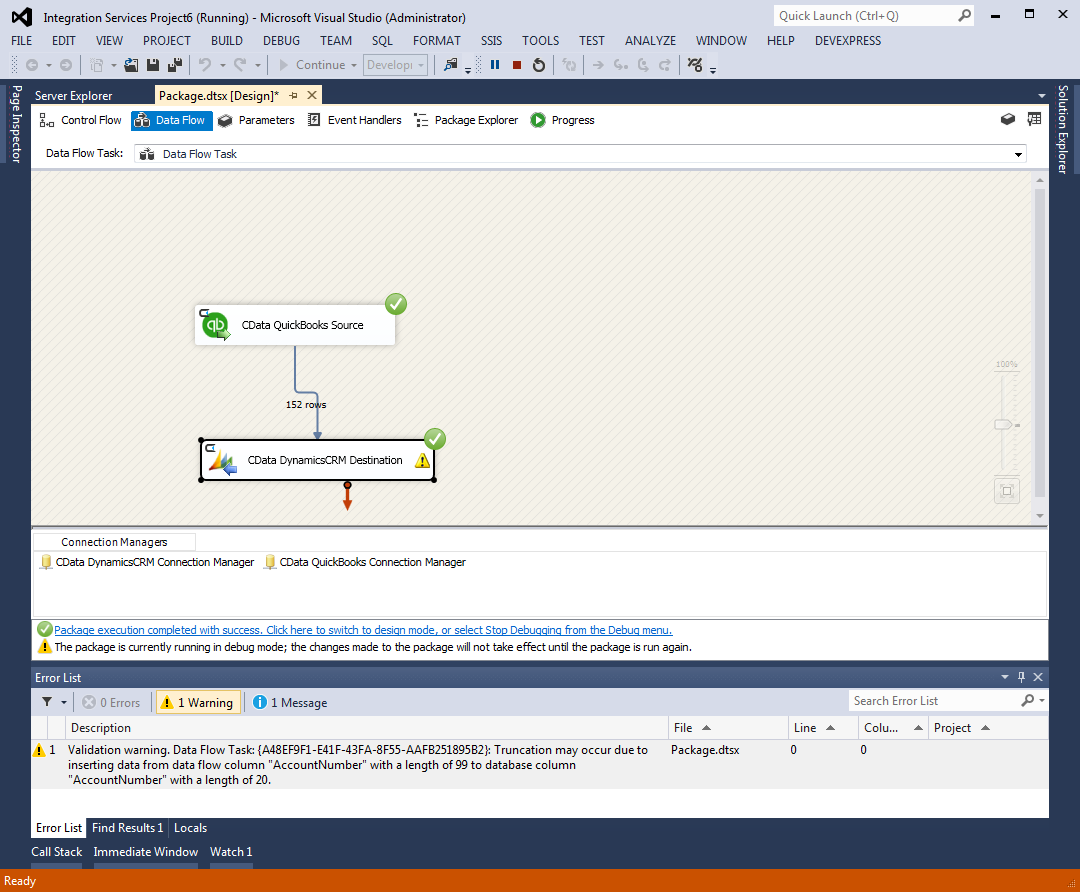Toggle the 0 Errors filter
This screenshot has height=892, width=1080.
111,701
